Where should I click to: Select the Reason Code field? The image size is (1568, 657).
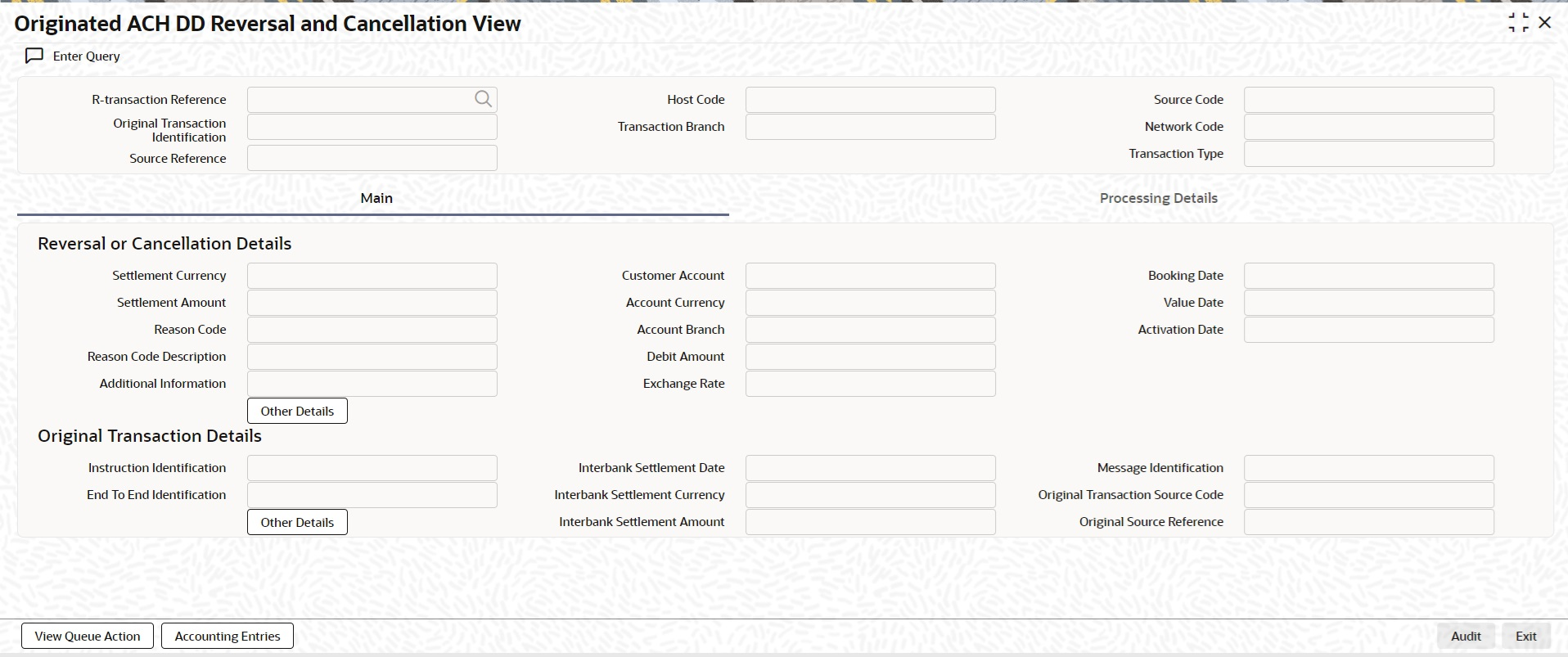[372, 330]
